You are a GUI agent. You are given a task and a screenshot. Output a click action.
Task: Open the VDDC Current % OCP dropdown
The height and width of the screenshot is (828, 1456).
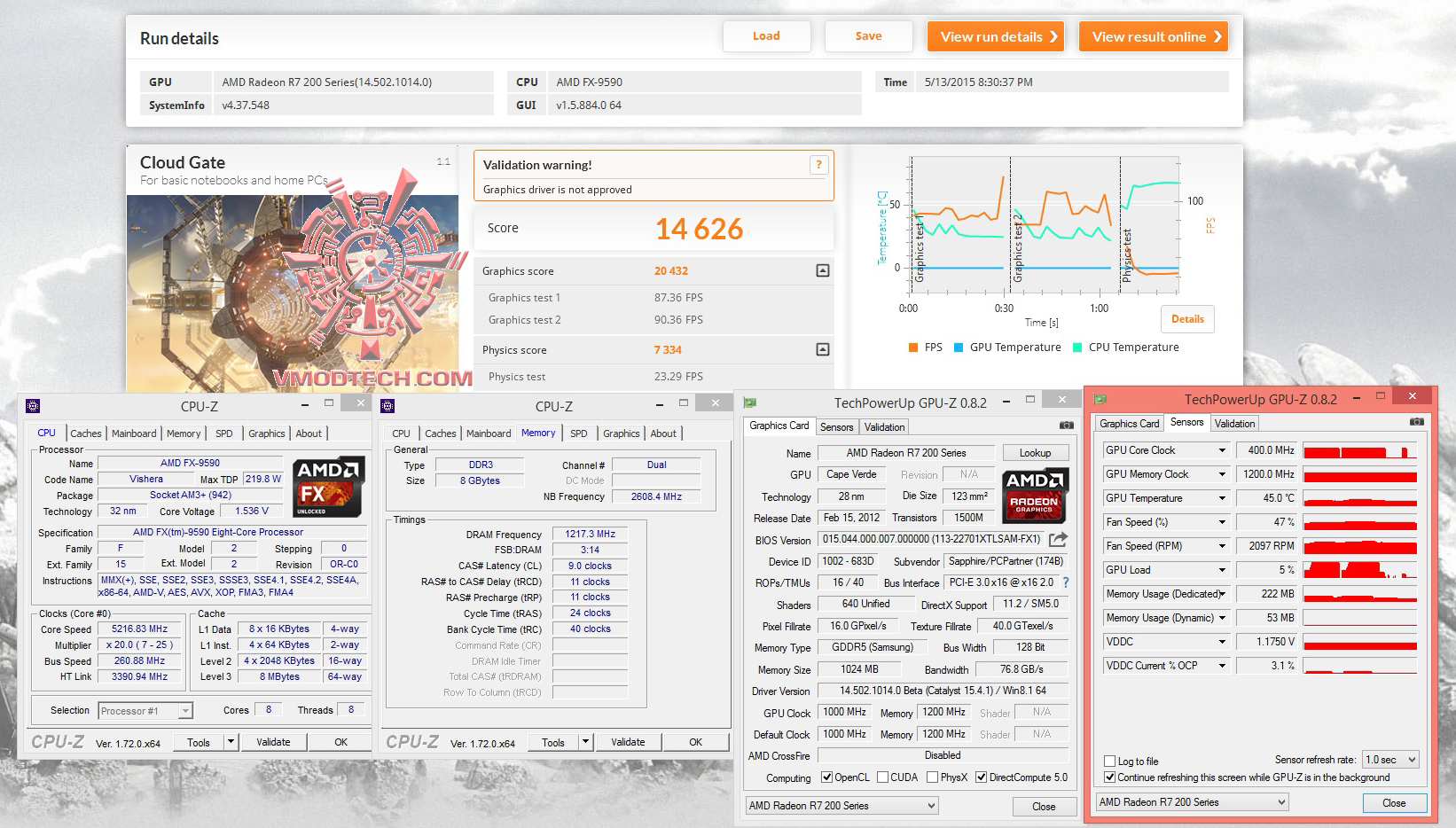pyautogui.click(x=1222, y=666)
